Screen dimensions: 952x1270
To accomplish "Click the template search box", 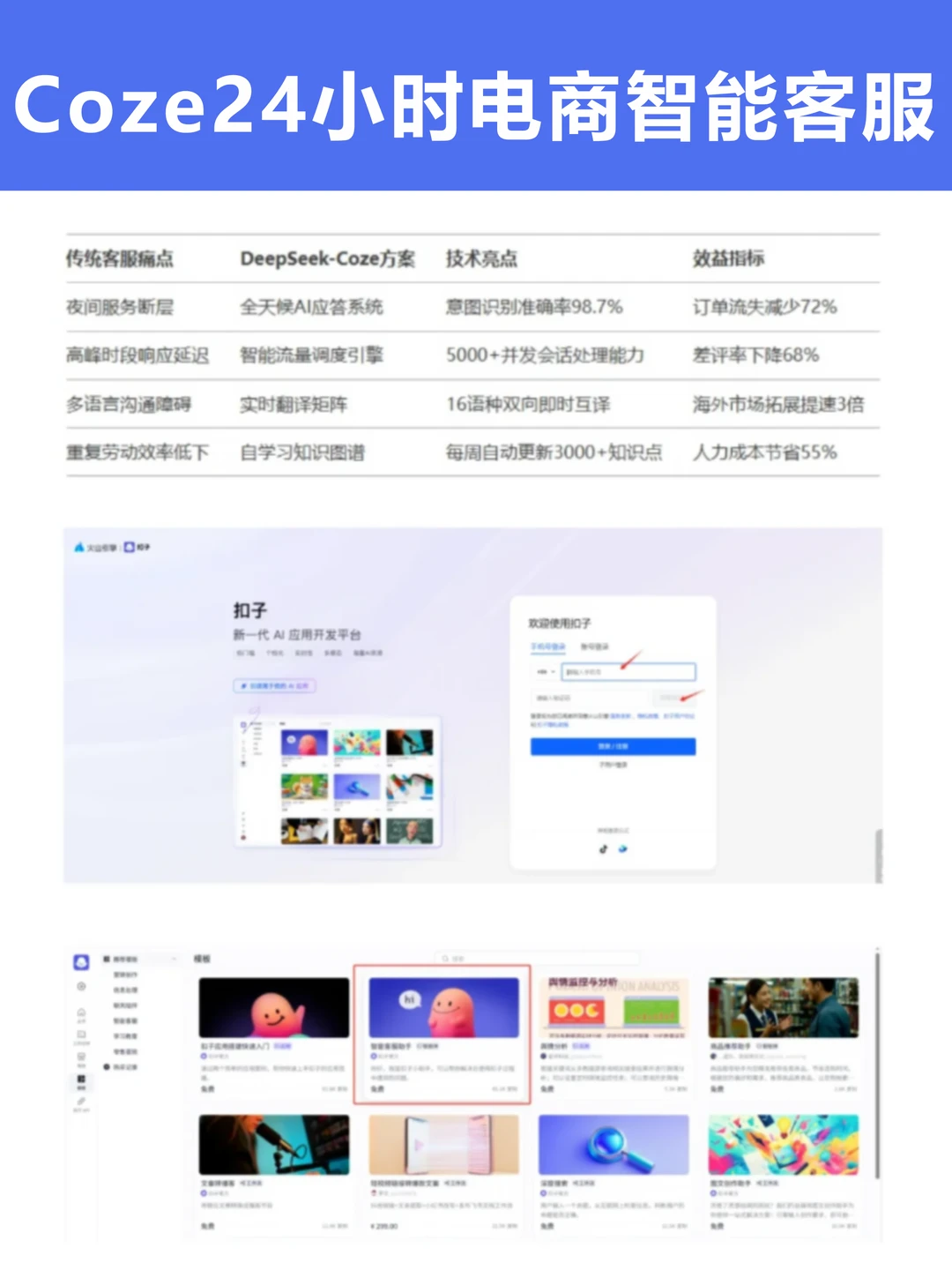I will tap(538, 958).
